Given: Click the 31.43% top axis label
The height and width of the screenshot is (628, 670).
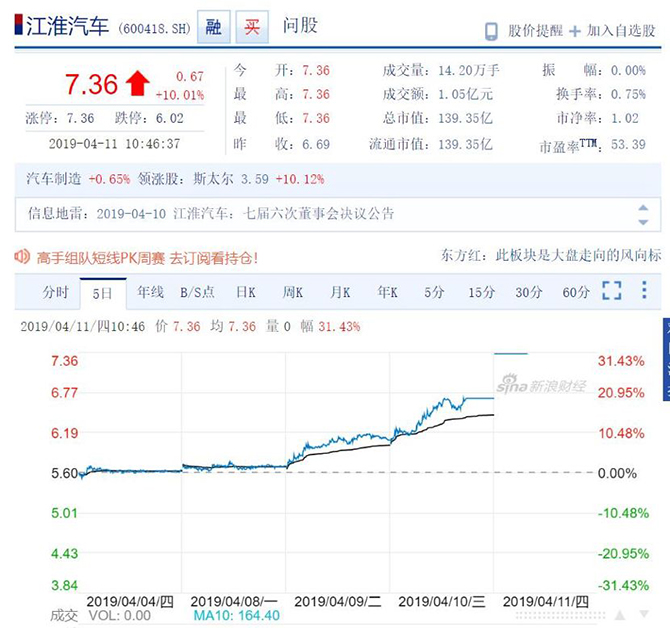Looking at the screenshot, I should point(621,361).
